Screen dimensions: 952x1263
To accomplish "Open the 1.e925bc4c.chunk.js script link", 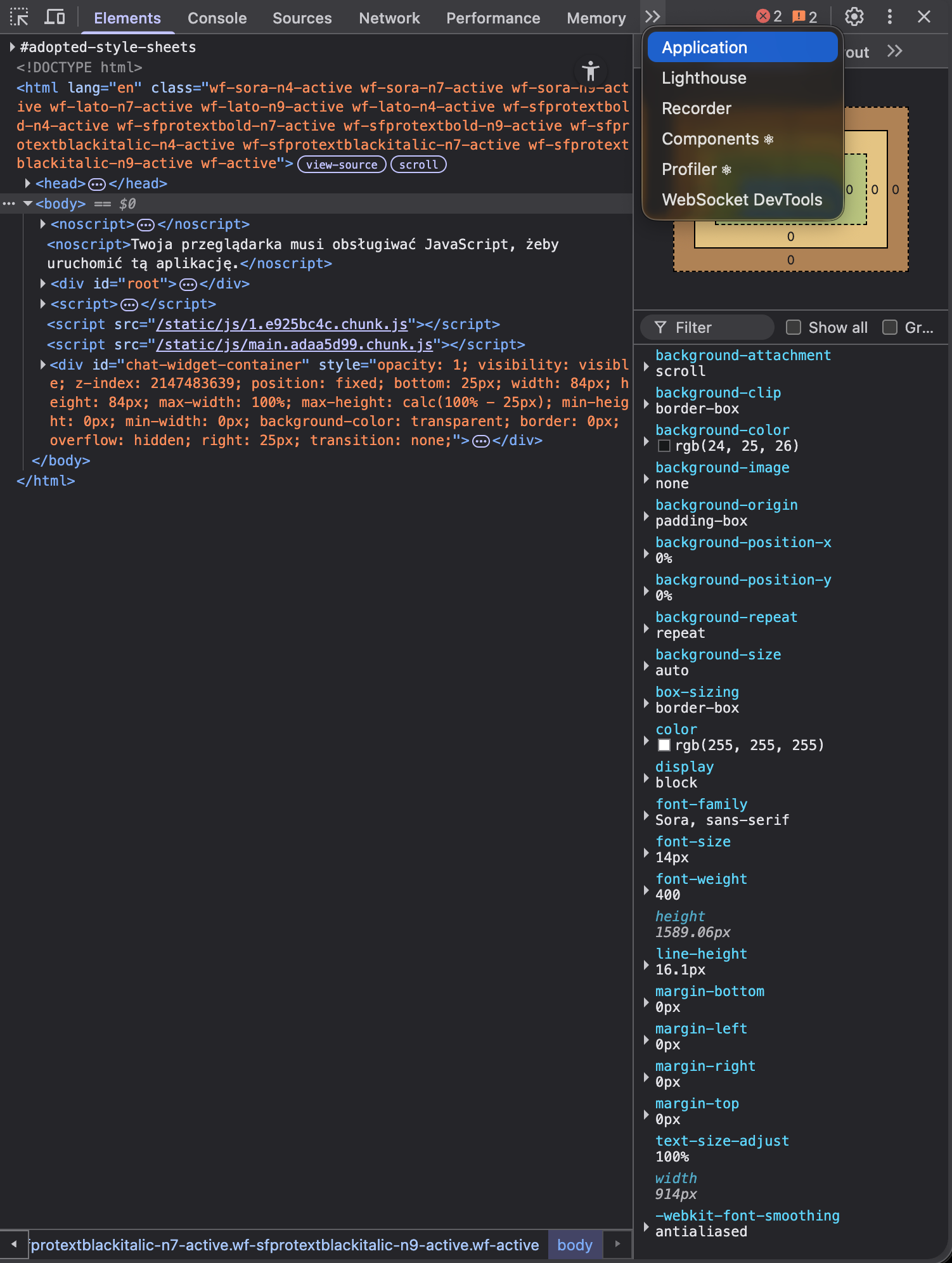I will tap(282, 325).
